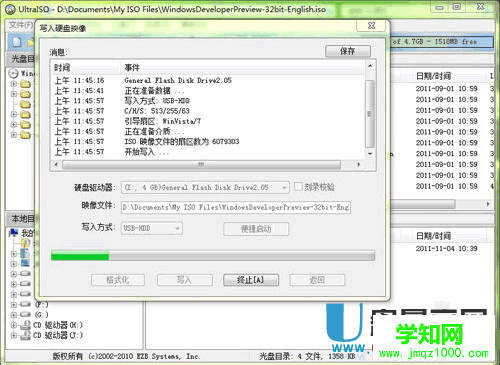Image resolution: width=500 pixels, height=365 pixels.
Task: Click the log's scroll up arrow
Action: [x=370, y=66]
